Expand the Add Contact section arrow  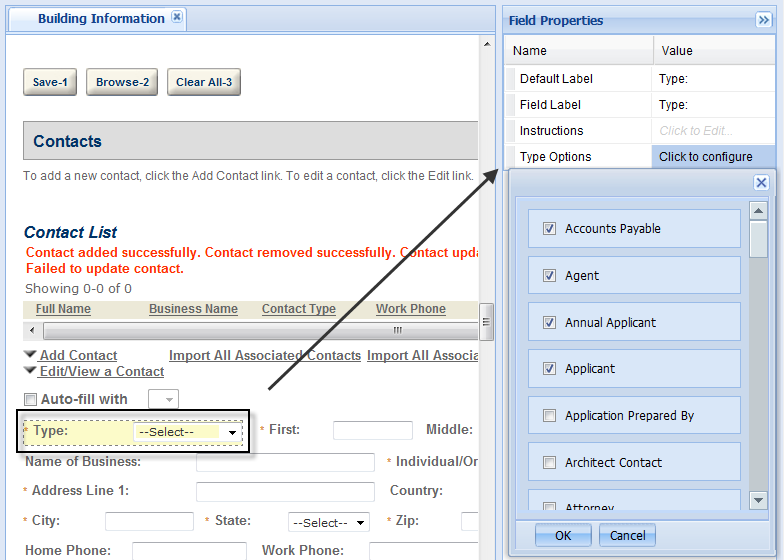pyautogui.click(x=31, y=355)
